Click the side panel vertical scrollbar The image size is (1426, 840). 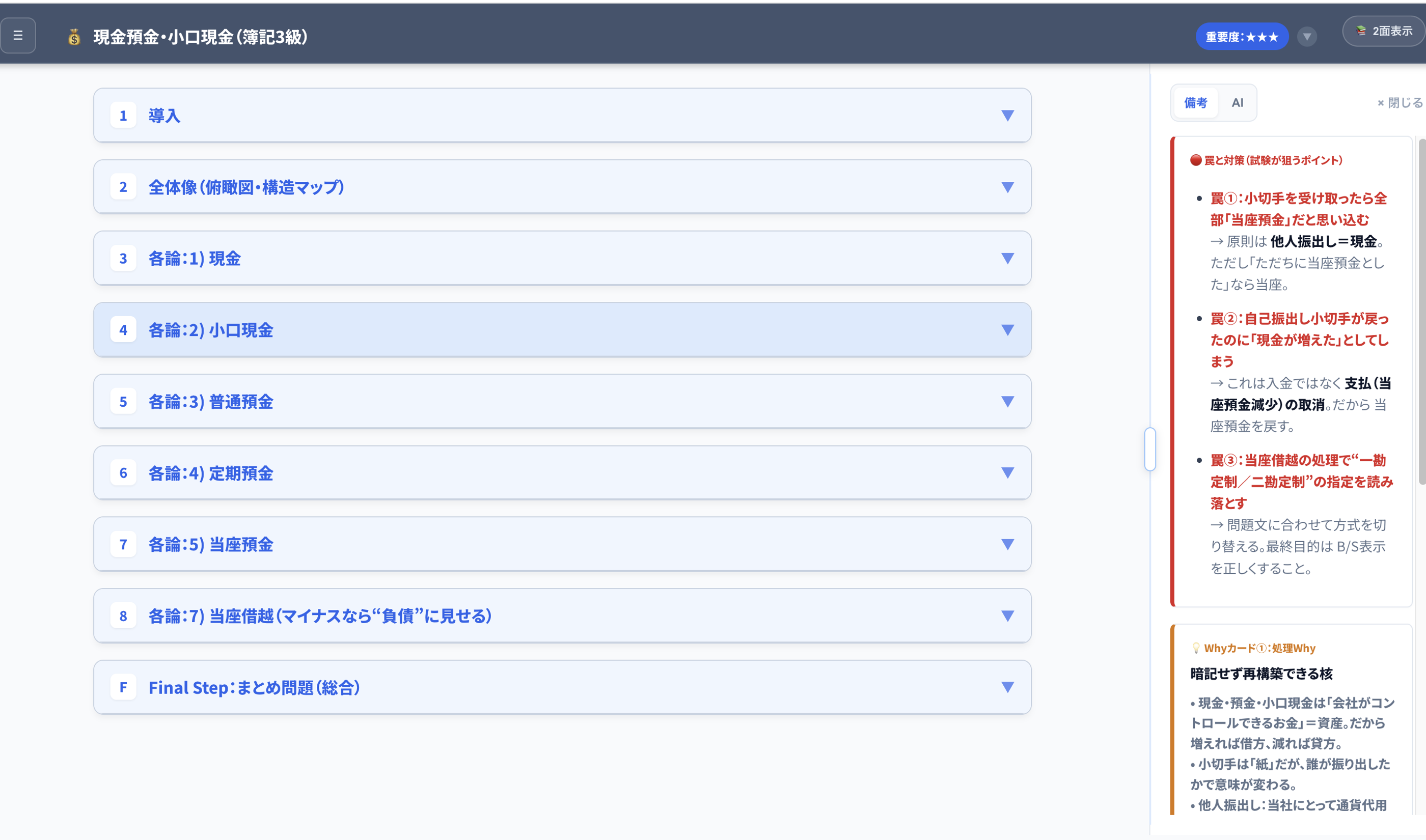click(x=1422, y=312)
